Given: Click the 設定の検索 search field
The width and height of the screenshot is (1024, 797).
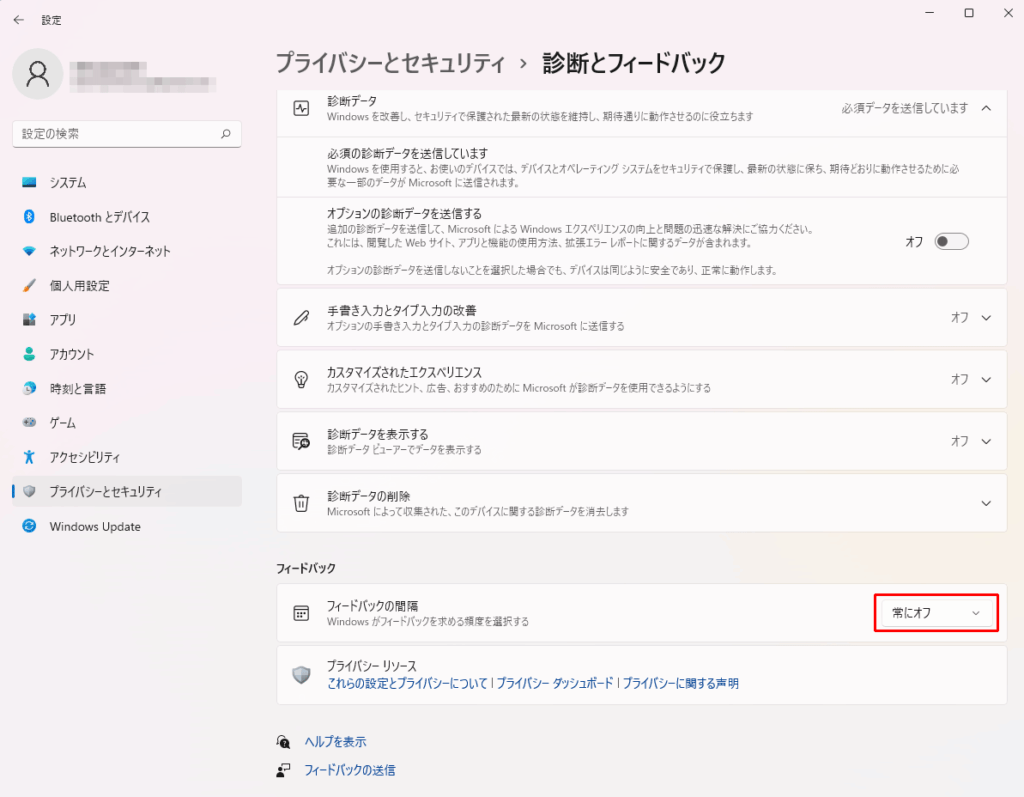Looking at the screenshot, I should pos(127,134).
